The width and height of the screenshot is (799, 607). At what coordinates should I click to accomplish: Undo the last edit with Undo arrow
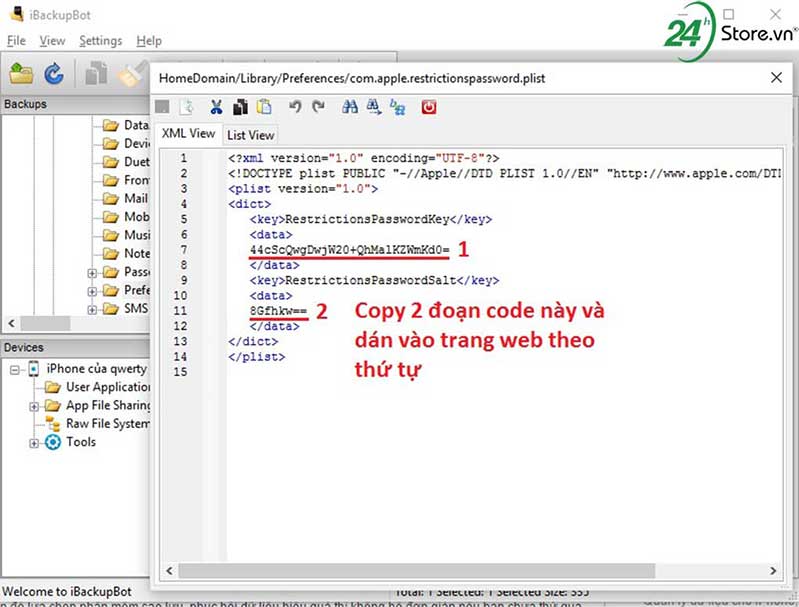(x=295, y=107)
